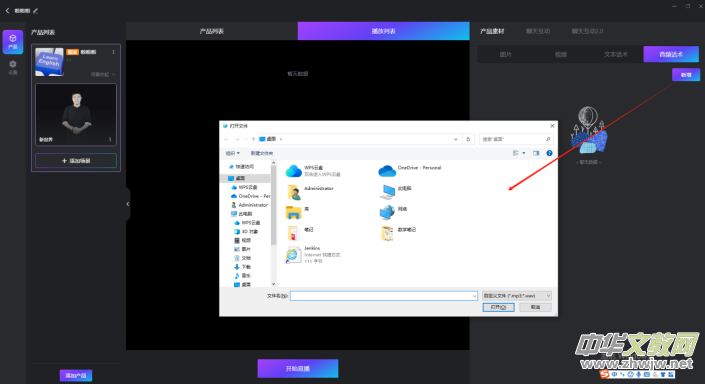705x384 pixels.
Task: Navigate up one folder with up arrow
Action: (254, 139)
